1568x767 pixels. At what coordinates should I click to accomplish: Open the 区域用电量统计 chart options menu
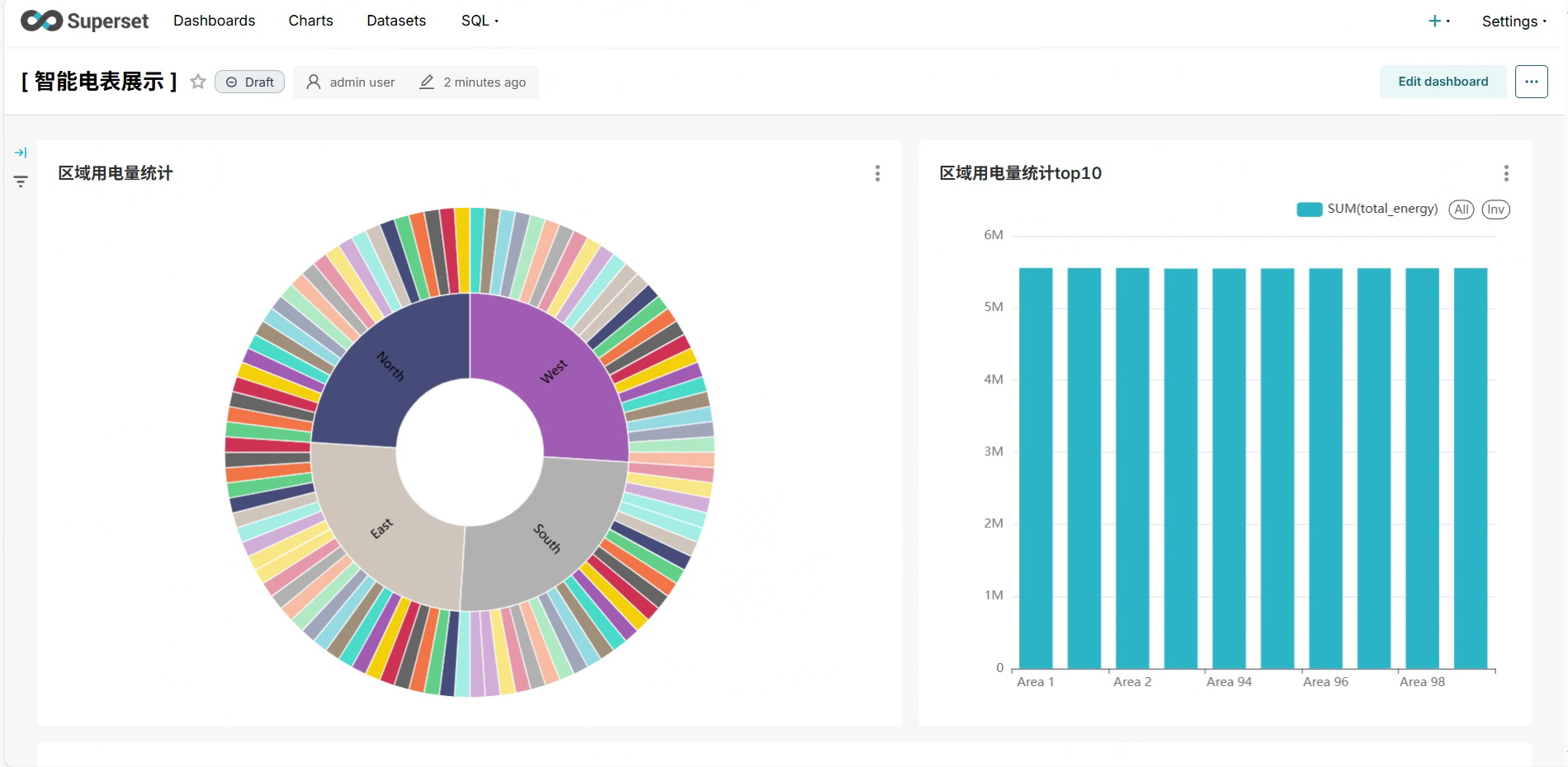point(877,173)
